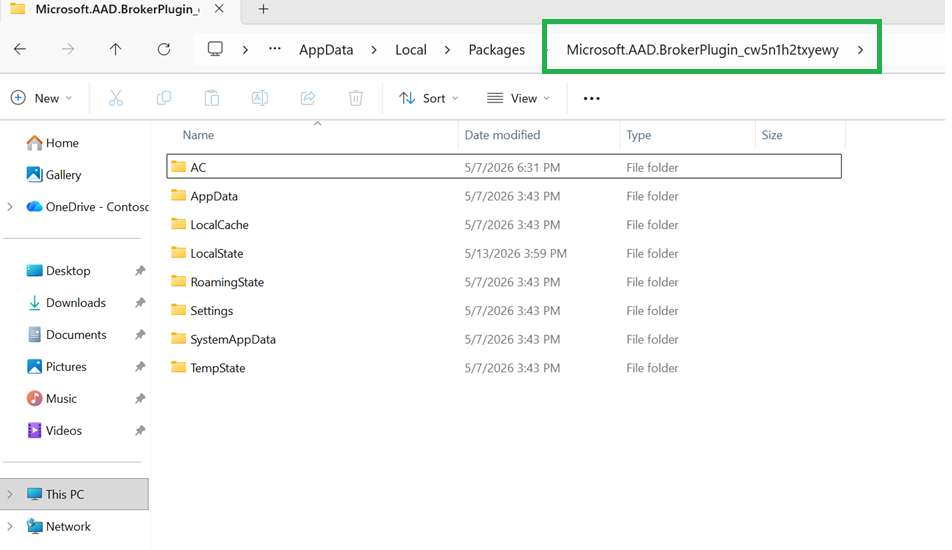Sort by Type column header

point(687,135)
